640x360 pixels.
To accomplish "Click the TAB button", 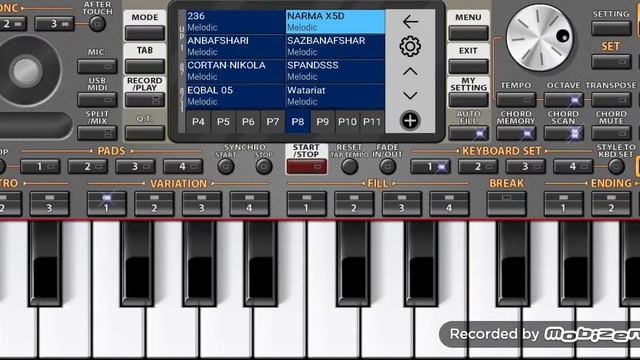I will click(145, 66).
